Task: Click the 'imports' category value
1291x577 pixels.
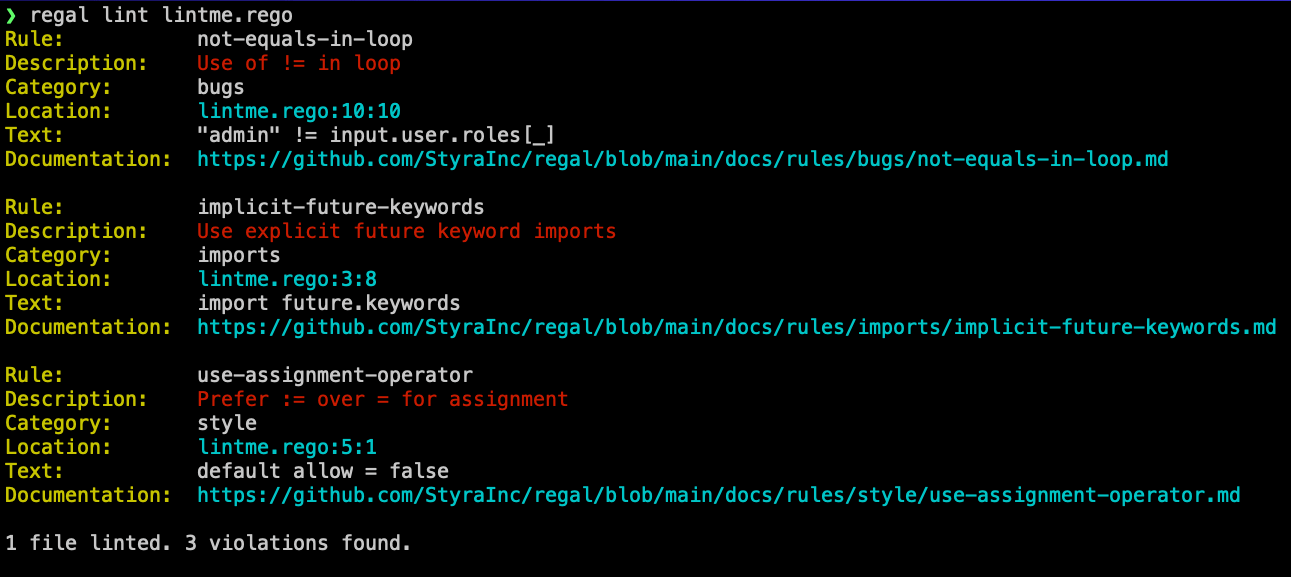Action: [239, 255]
